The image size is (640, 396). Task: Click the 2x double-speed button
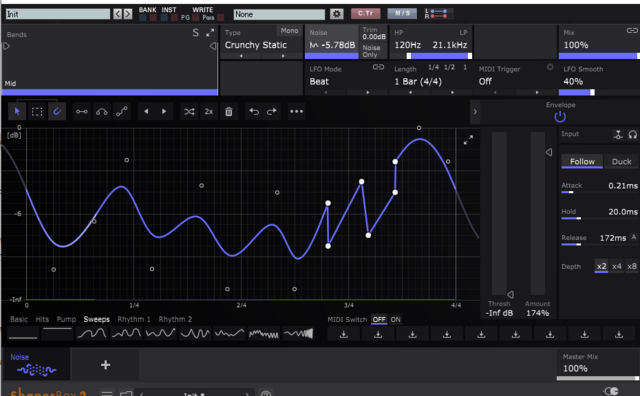coord(209,111)
